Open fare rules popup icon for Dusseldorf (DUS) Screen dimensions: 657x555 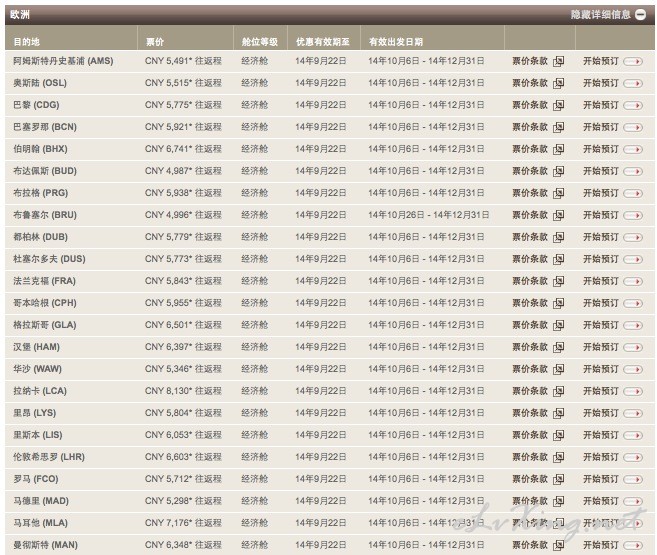(x=558, y=259)
